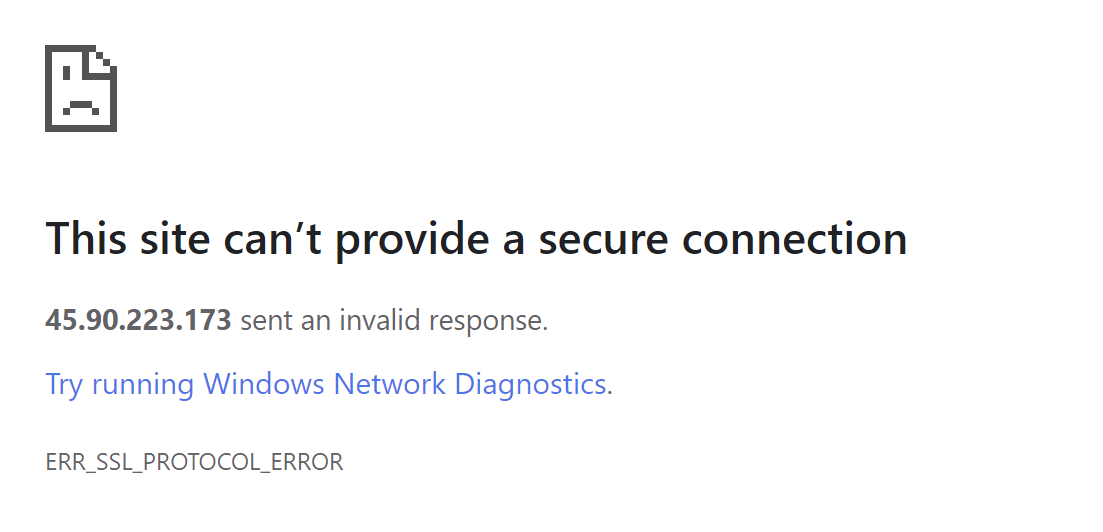Click the word sent after the IP address
The width and height of the screenshot is (1103, 532).
261,321
